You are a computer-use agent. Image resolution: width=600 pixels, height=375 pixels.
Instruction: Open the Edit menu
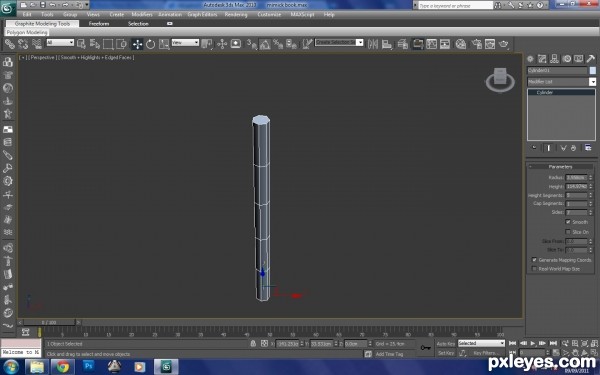pos(27,15)
